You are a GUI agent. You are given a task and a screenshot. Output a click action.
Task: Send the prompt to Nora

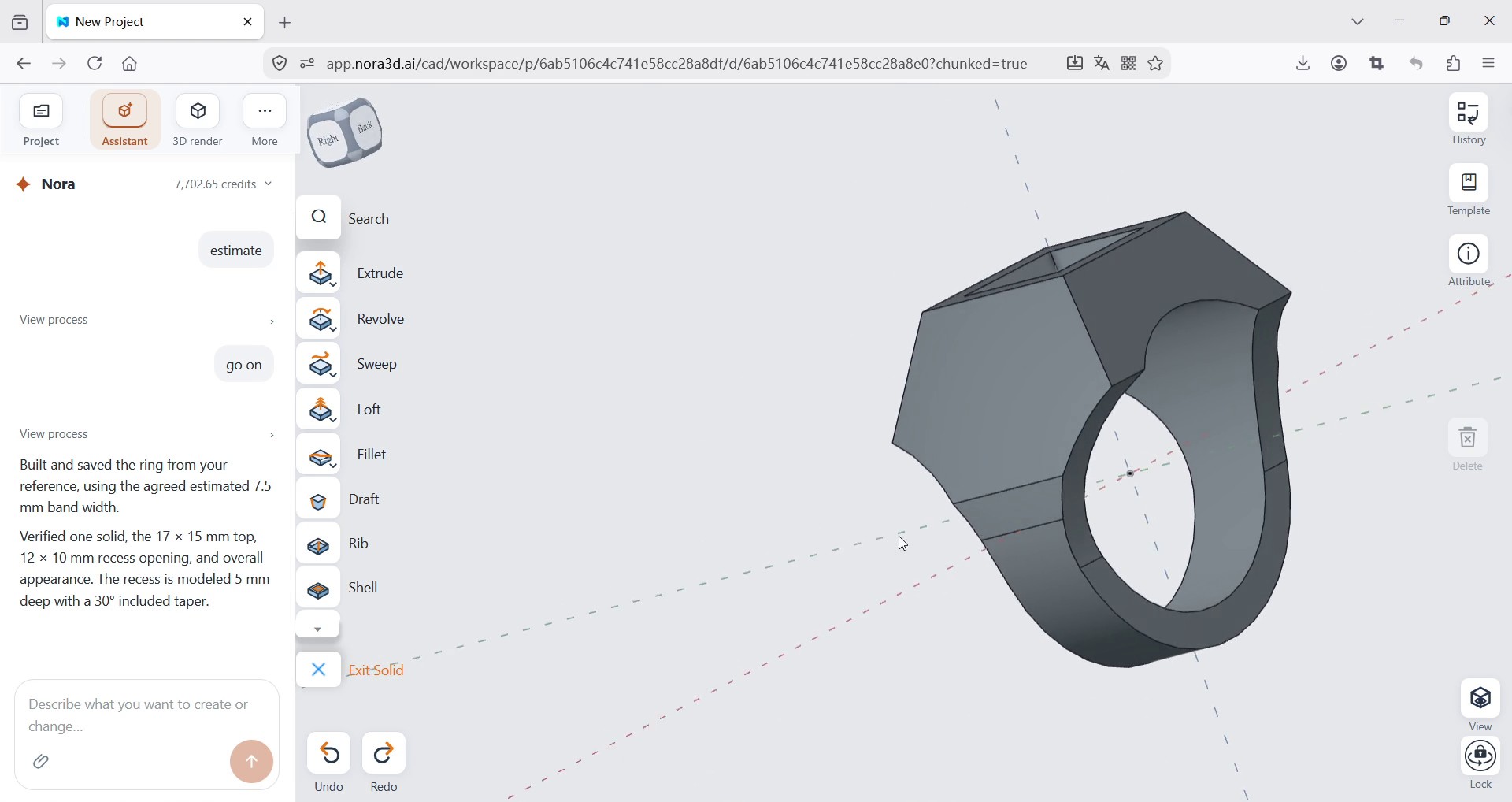[x=252, y=763]
